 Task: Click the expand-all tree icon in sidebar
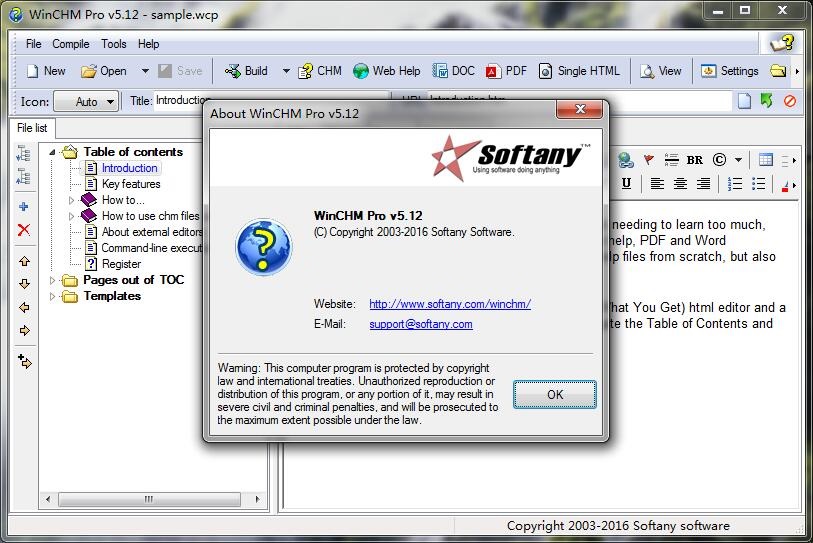[x=24, y=154]
